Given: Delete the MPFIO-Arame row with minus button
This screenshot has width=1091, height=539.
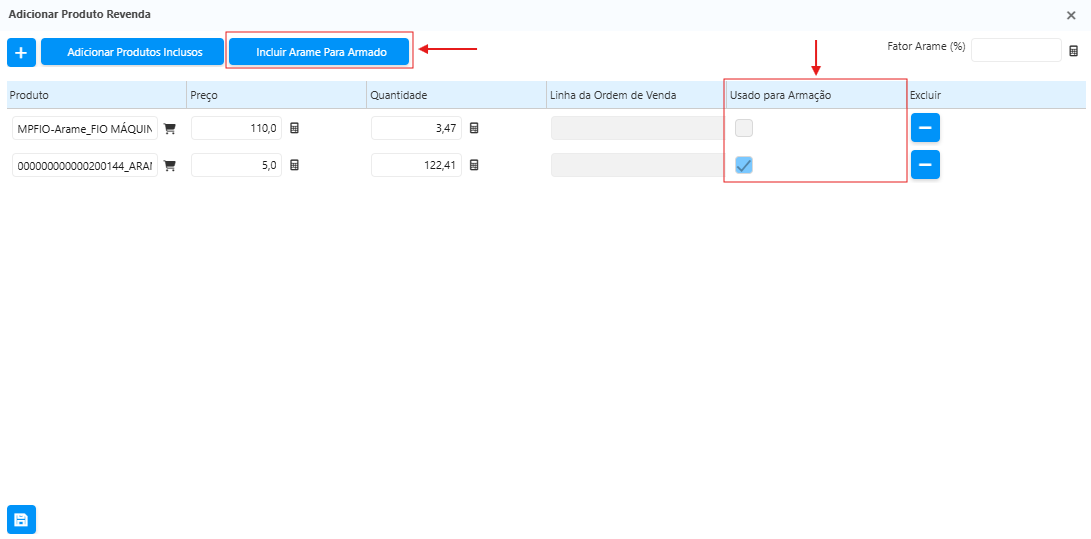Looking at the screenshot, I should (x=925, y=128).
